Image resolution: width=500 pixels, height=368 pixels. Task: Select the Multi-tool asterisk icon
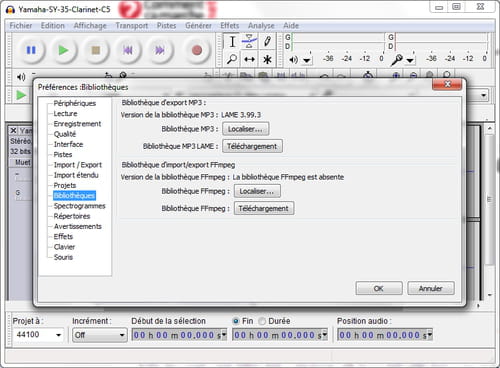267,59
